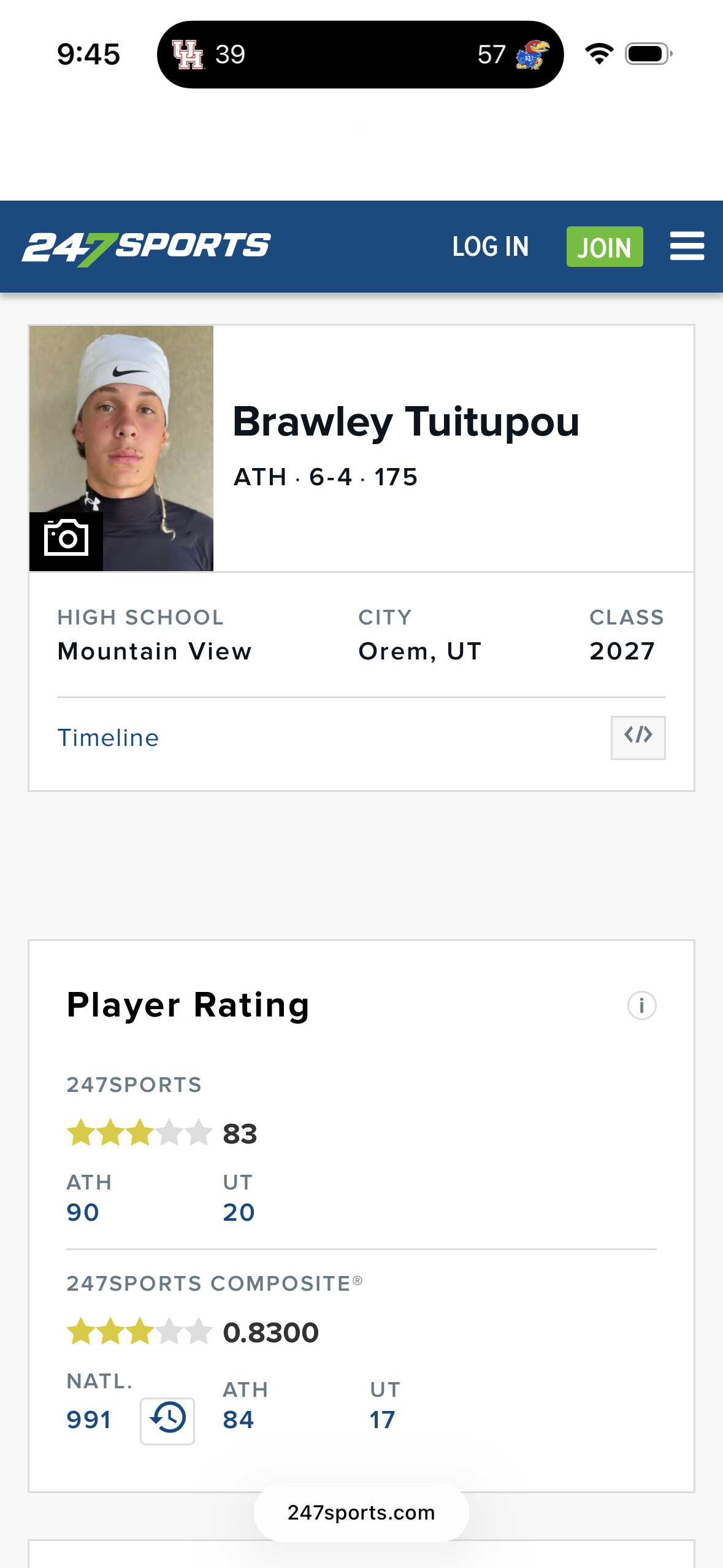Tap the 247Sports logo
The width and height of the screenshot is (723, 1568).
[x=146, y=247]
